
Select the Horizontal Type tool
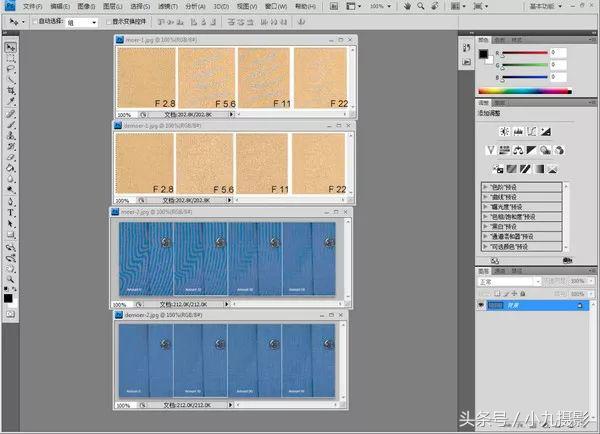point(11,212)
